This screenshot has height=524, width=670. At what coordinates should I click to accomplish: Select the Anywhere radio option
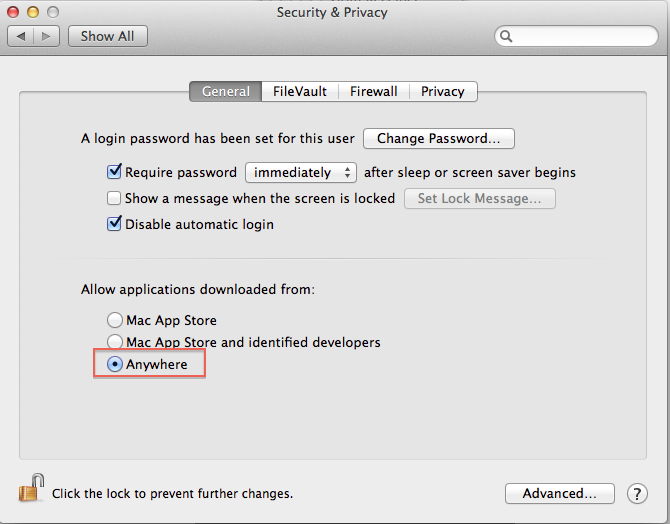pos(114,364)
